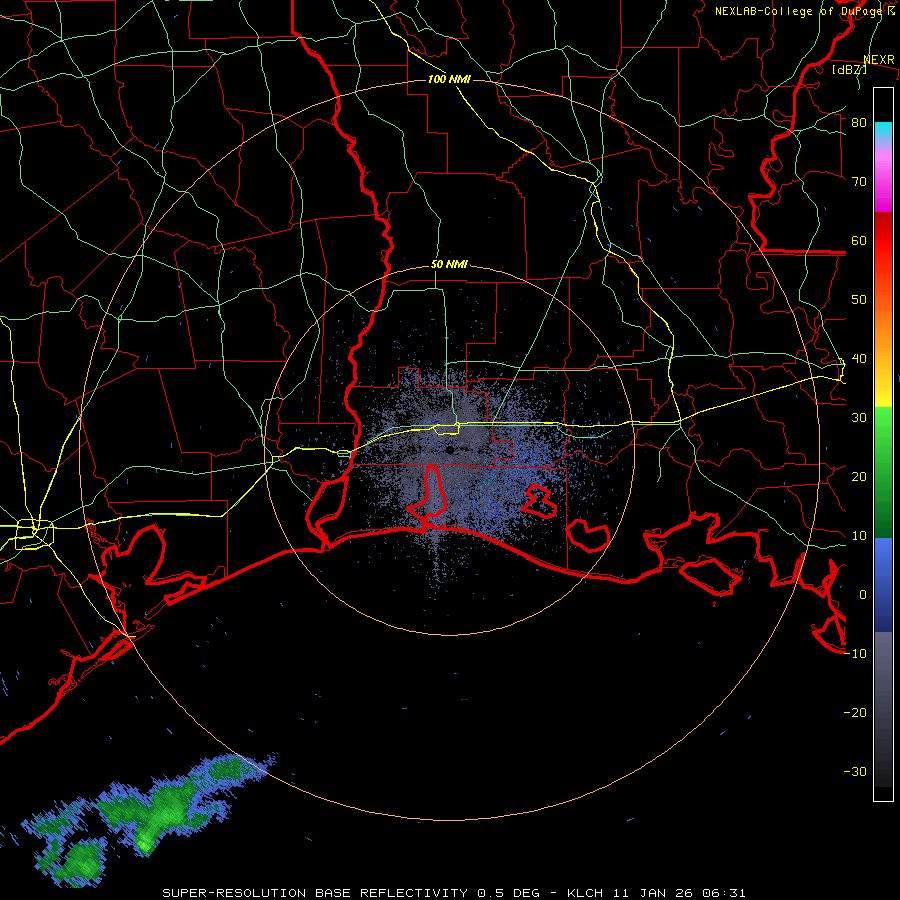Click the -10 dBZ scale value

pyautogui.click(x=855, y=654)
